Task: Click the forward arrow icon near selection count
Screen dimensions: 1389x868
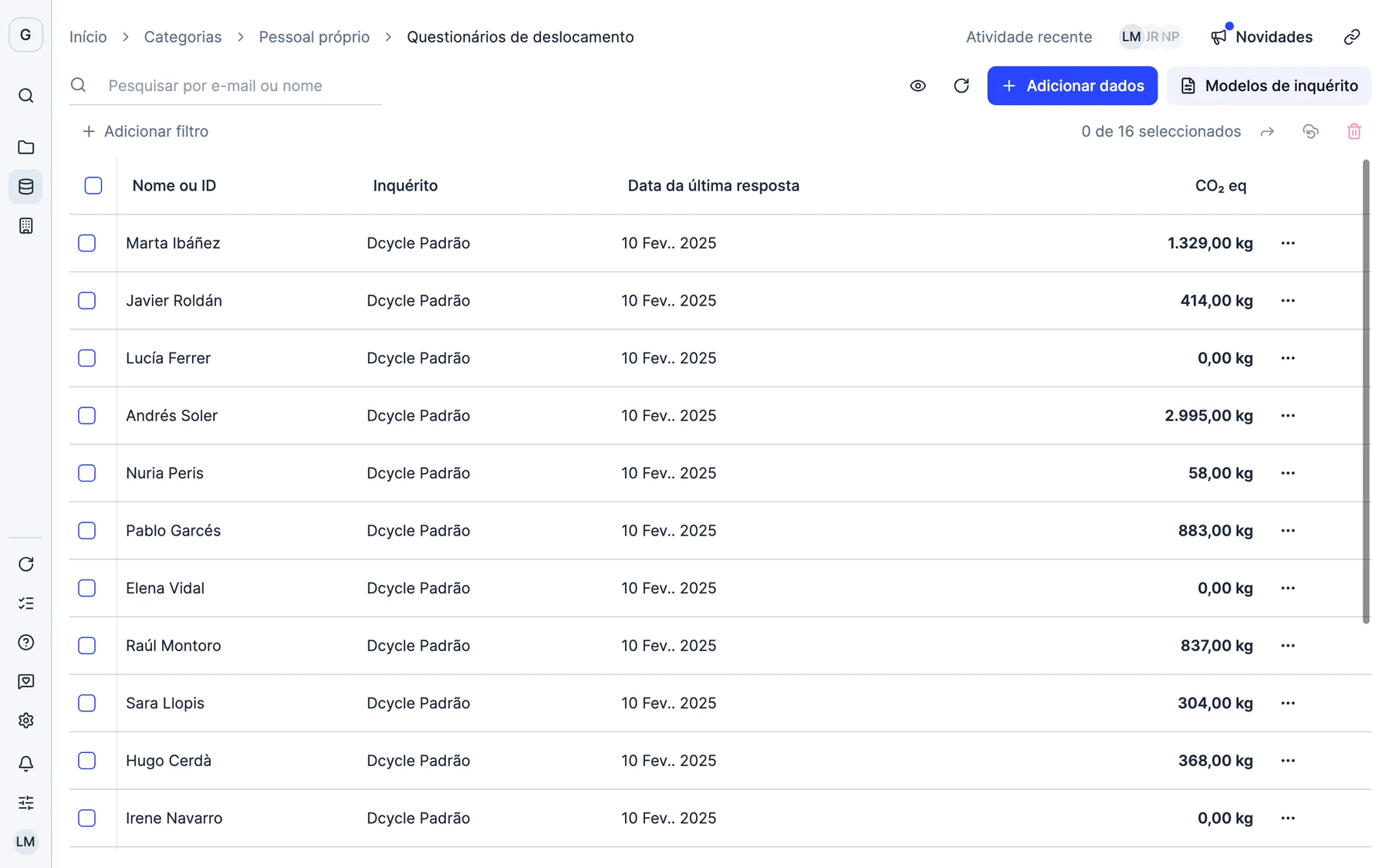Action: [1267, 132]
